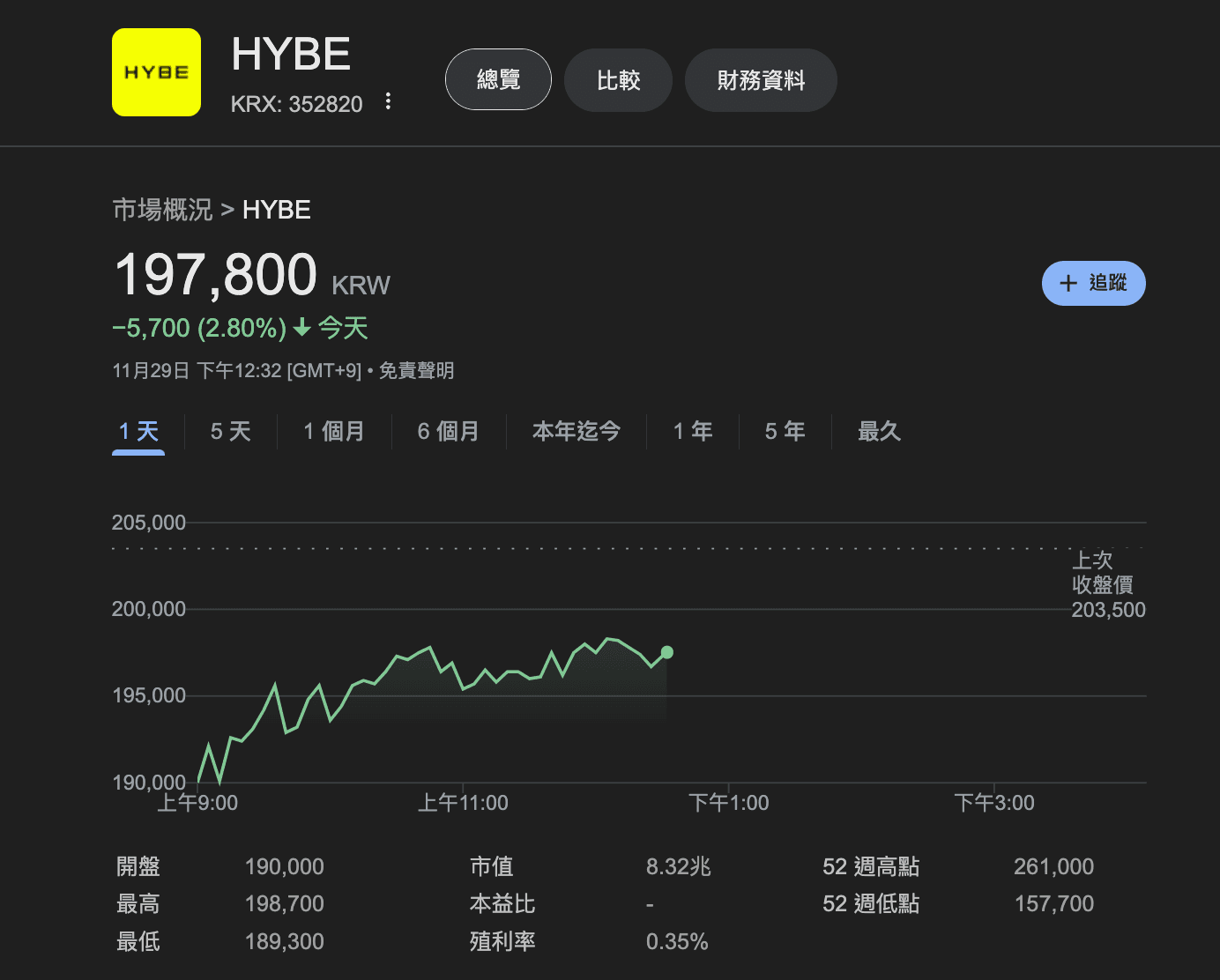The image size is (1220, 980).
Task: Click the 195,000 axis label
Action: point(149,695)
